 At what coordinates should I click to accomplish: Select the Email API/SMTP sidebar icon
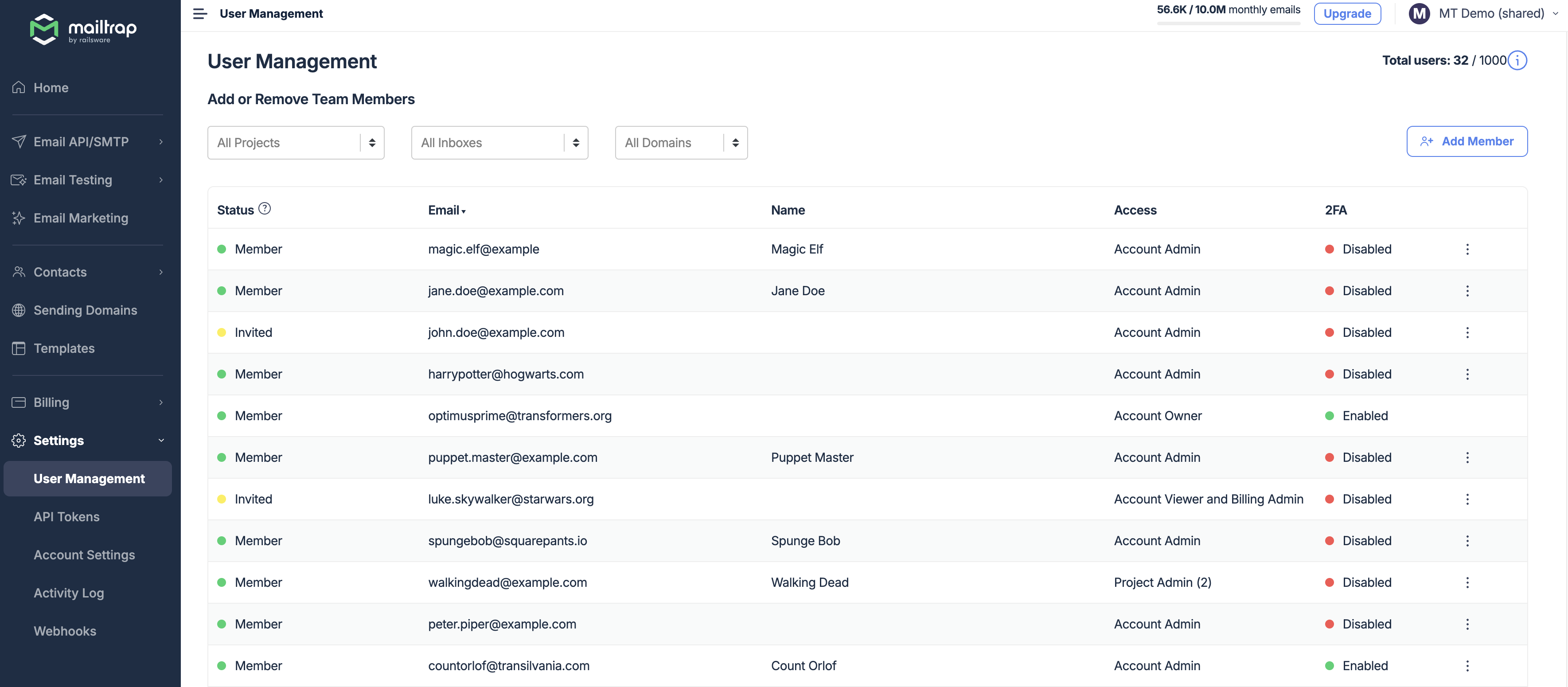point(18,141)
